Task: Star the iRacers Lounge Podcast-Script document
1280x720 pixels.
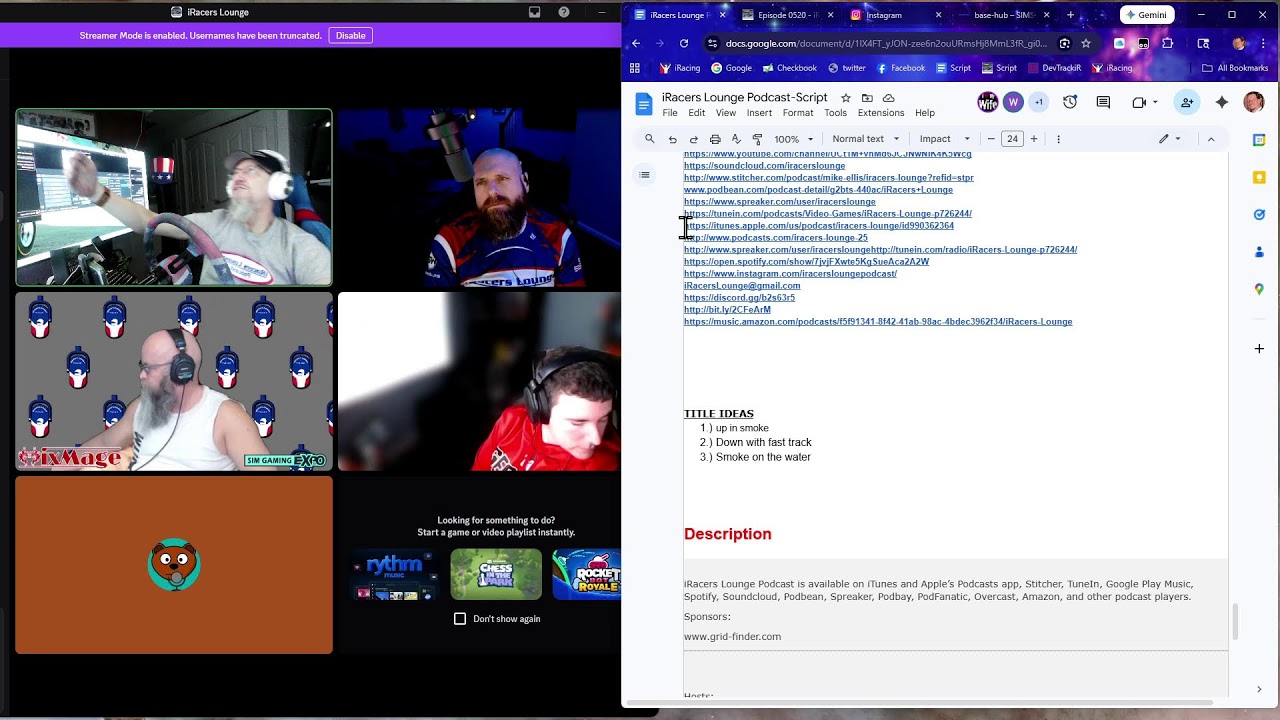Action: click(x=846, y=98)
